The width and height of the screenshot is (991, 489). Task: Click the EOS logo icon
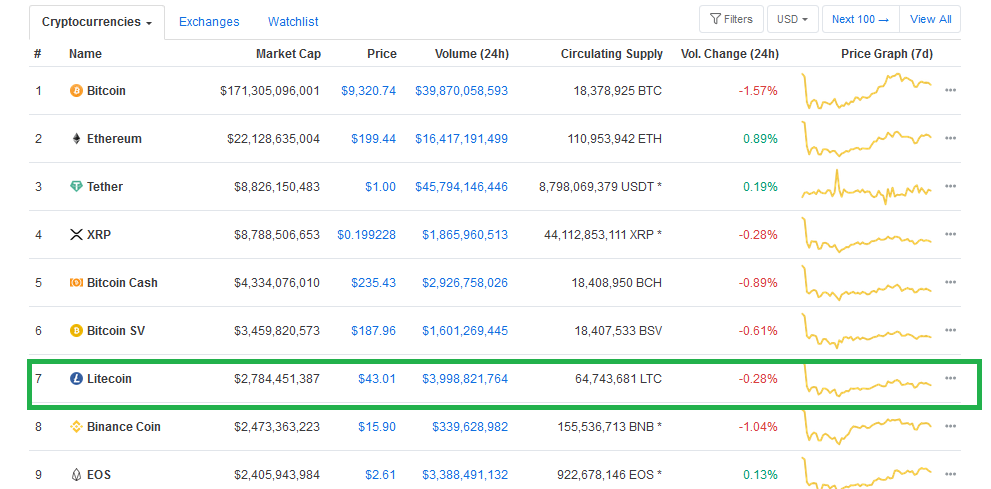(x=76, y=475)
